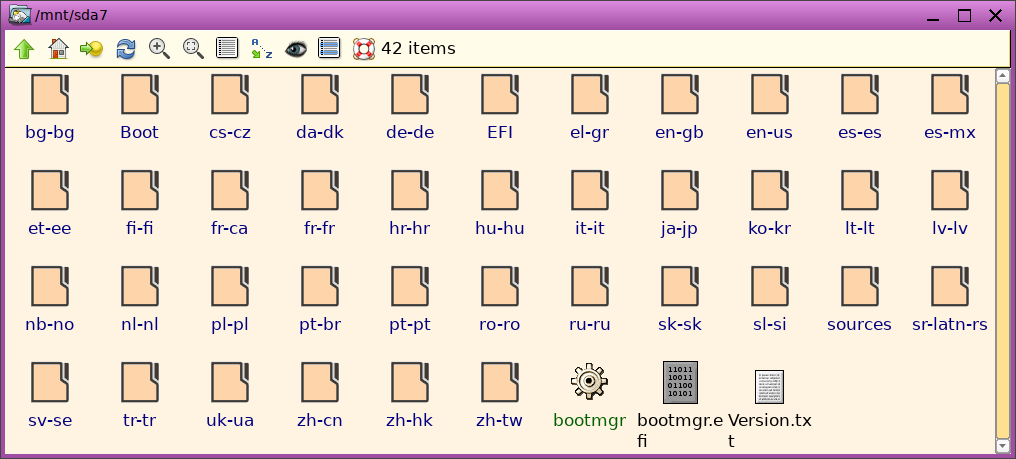This screenshot has width=1016, height=459.
Task: Maximize the /mnt/sda7 window
Action: tap(964, 16)
